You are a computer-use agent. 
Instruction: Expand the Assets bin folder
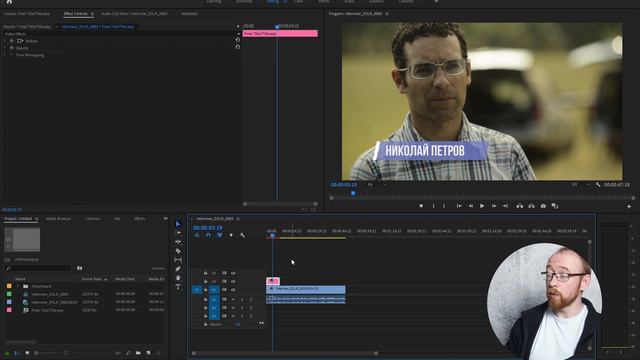(x=18, y=286)
